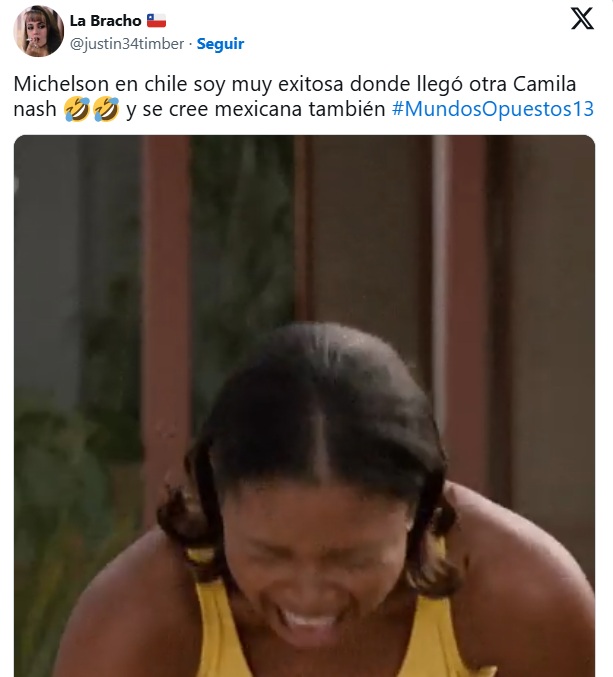Screen dimensions: 613x677
Task: Click the phrase "y se cree mexicana también"
Action: click(x=256, y=109)
